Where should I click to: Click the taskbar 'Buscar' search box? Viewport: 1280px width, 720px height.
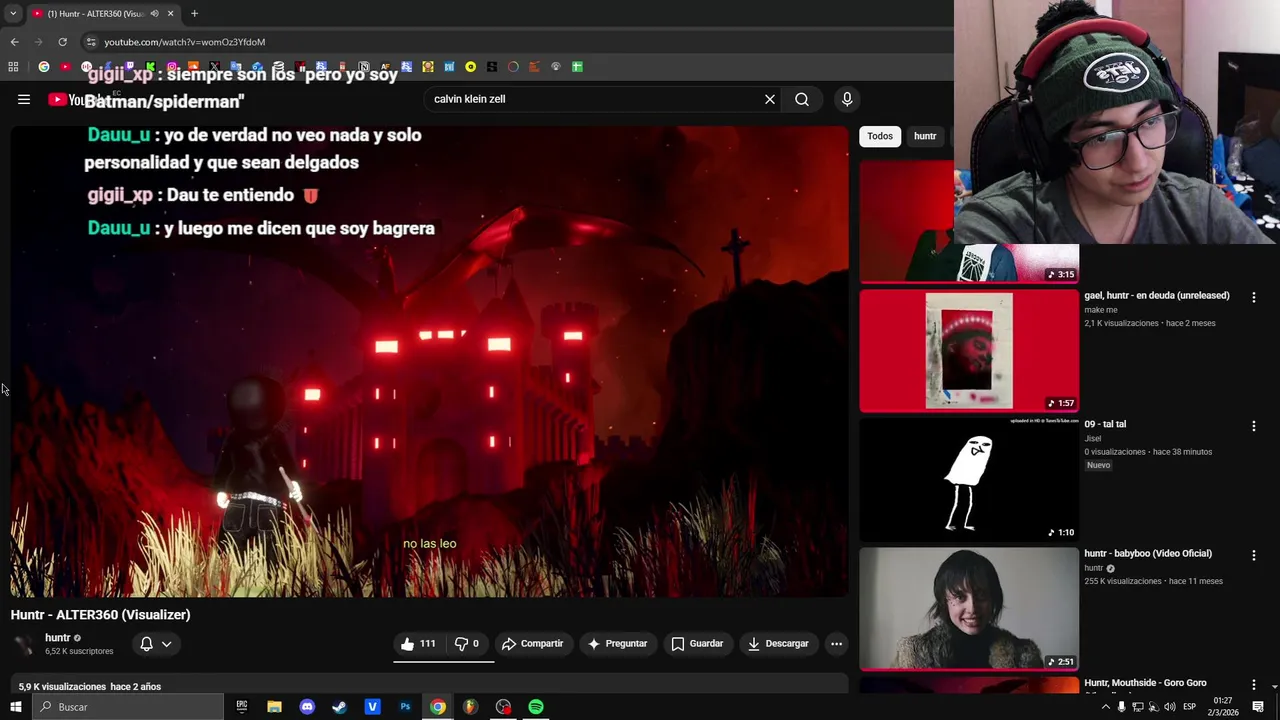pyautogui.click(x=128, y=707)
